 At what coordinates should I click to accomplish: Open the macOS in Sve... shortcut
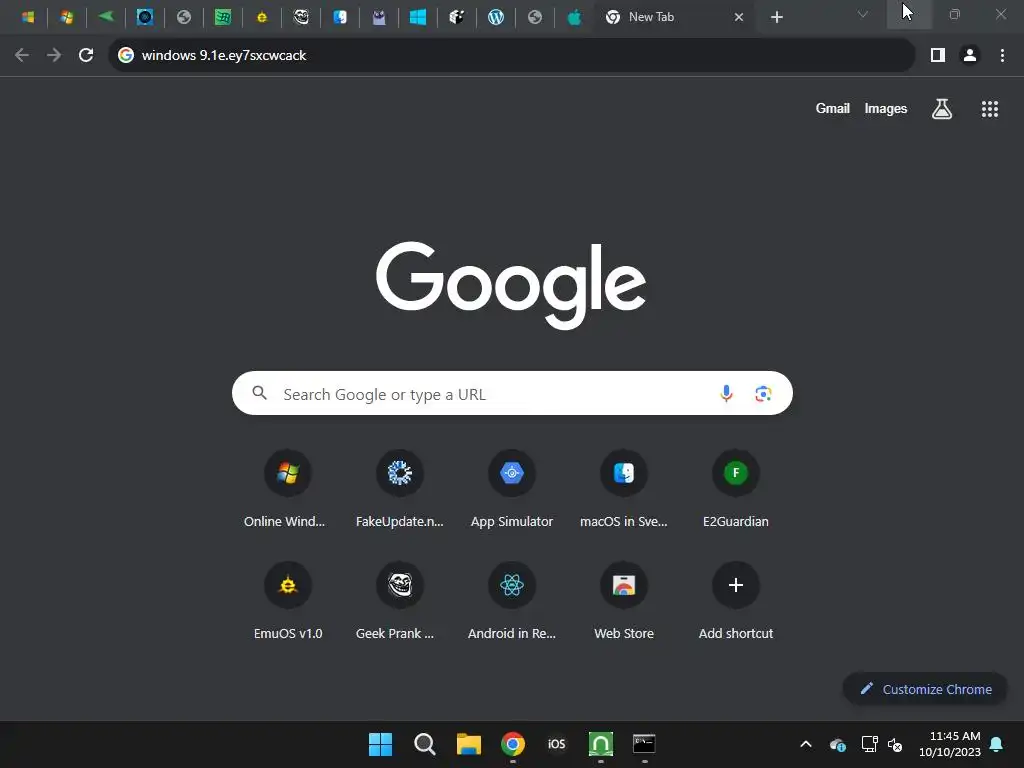tap(624, 490)
